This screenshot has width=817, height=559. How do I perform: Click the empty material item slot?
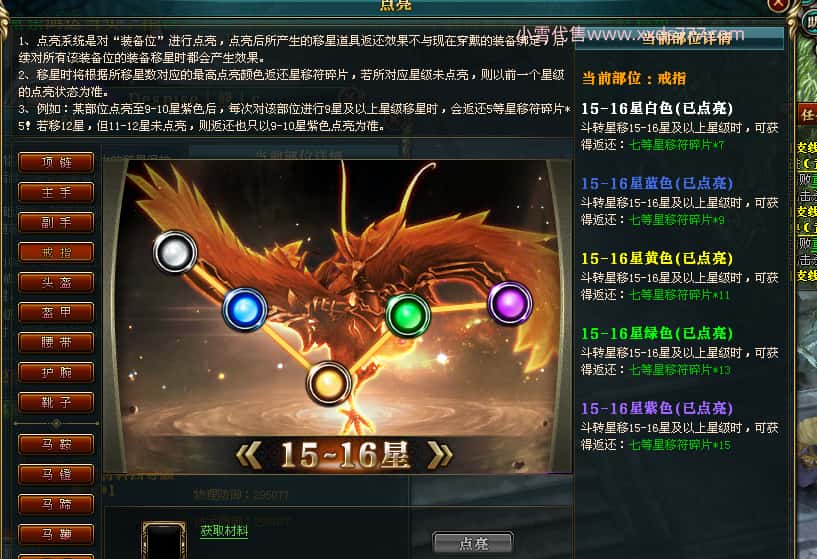(164, 540)
